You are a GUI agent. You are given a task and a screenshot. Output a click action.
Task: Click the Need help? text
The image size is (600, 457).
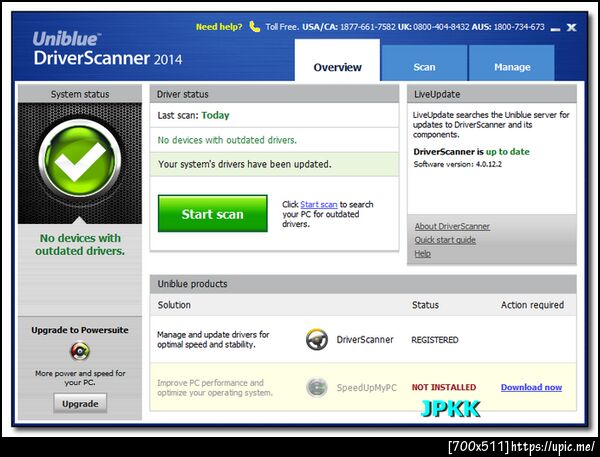pos(219,27)
